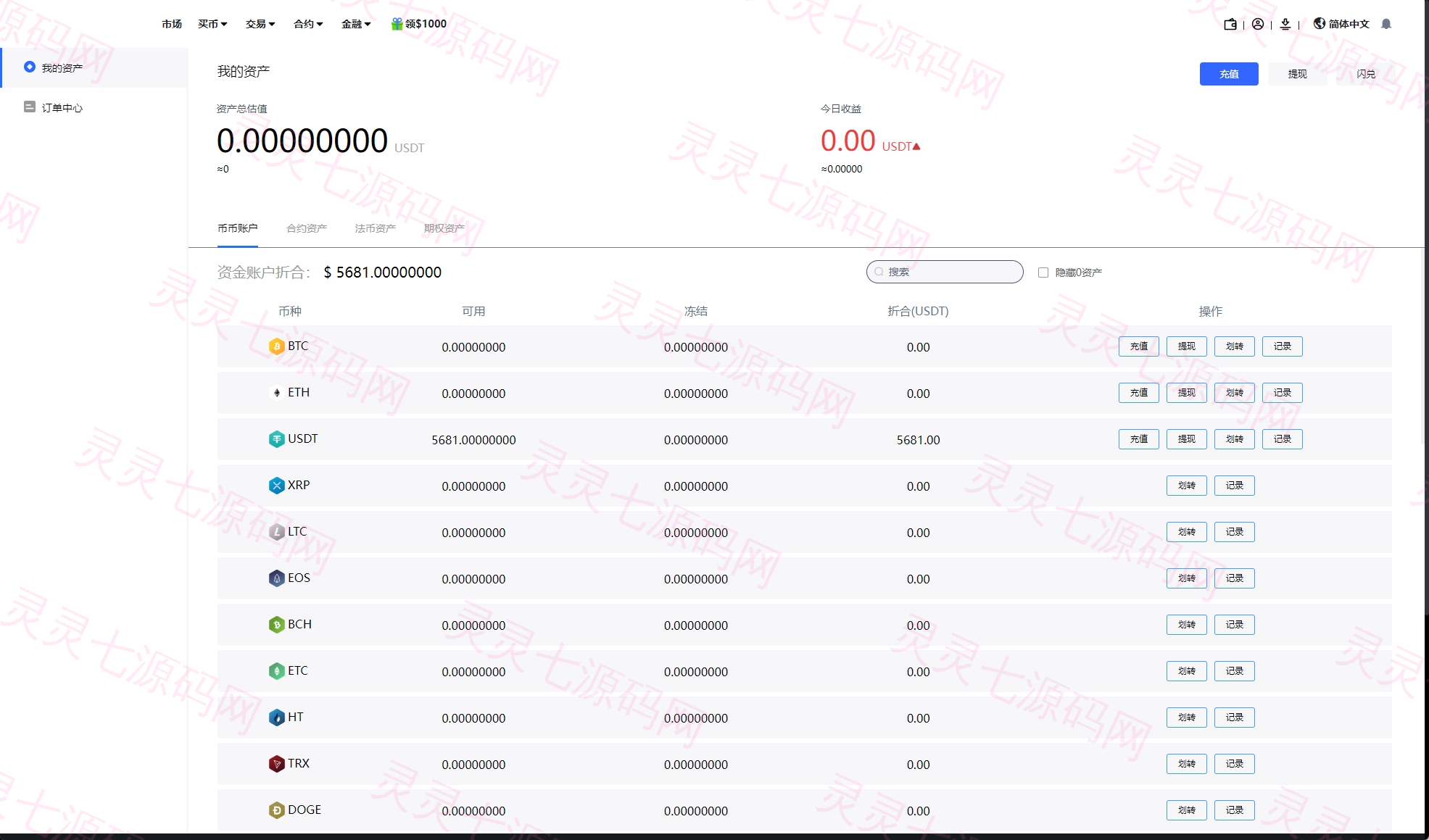Click 划转 in the USDT row

tap(1235, 439)
